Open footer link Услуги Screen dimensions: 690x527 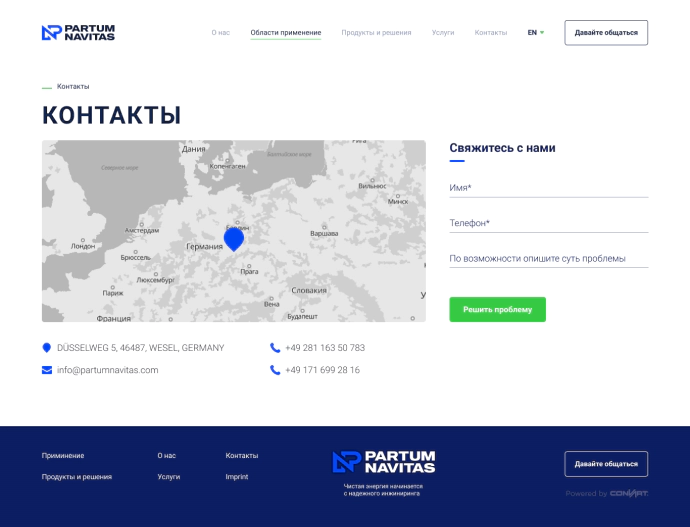(169, 477)
